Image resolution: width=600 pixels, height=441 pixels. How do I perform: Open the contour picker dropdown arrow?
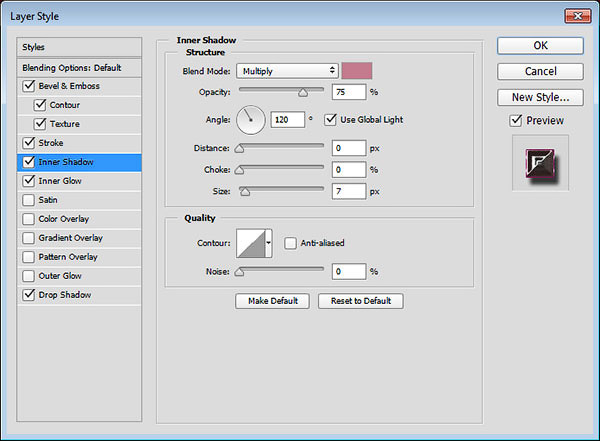(269, 243)
